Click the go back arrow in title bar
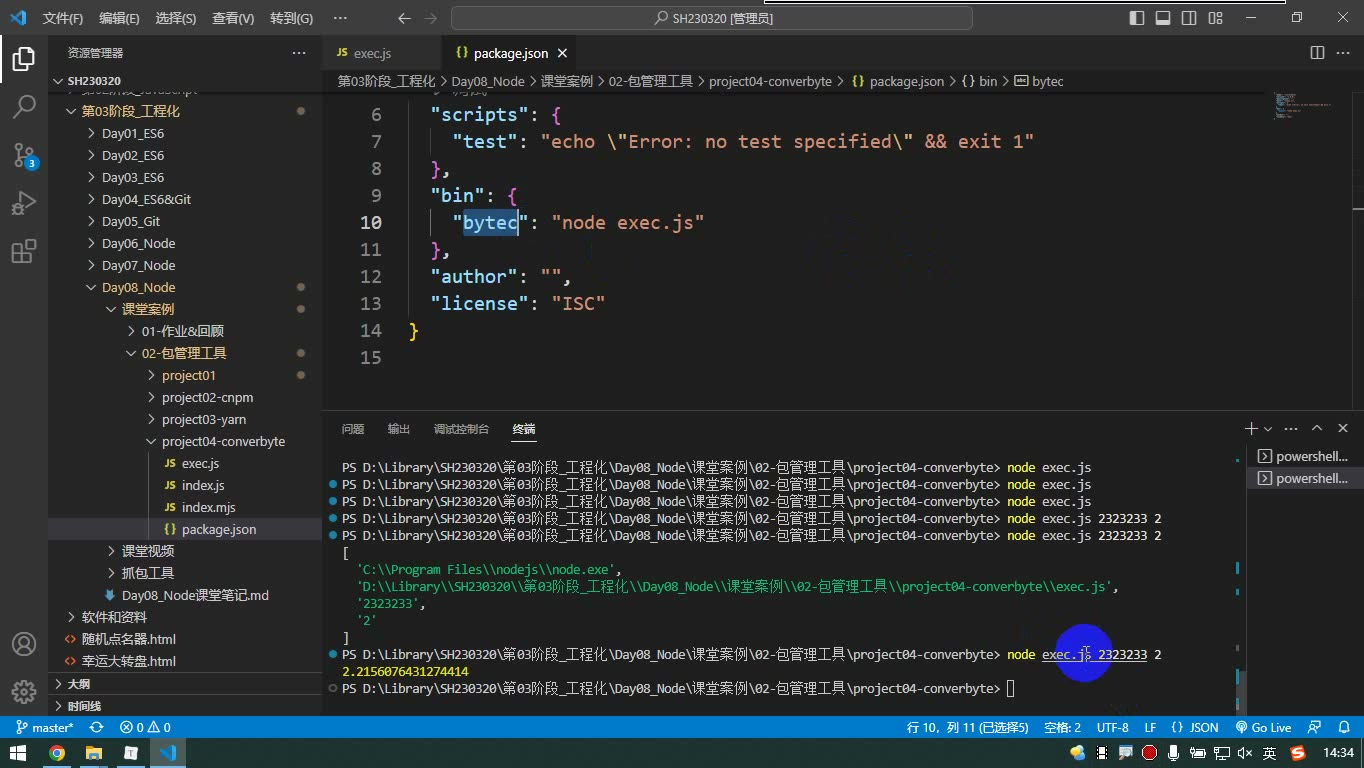The image size is (1364, 768). [404, 18]
